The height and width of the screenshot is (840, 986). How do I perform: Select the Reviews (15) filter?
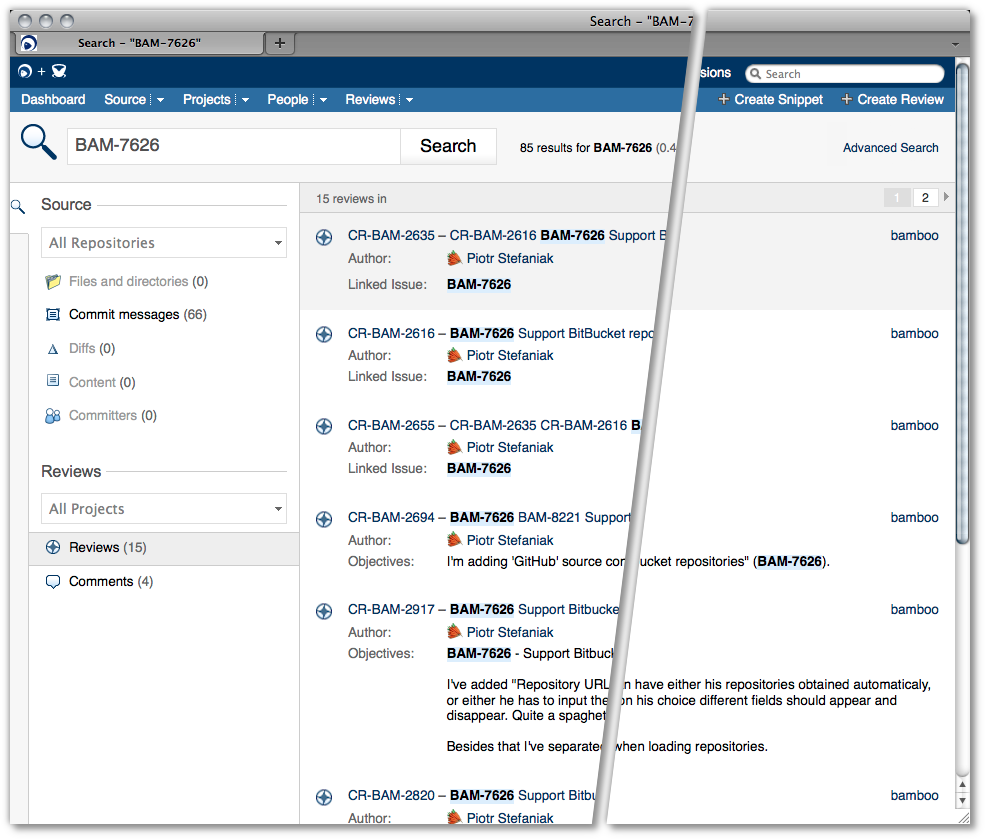107,548
